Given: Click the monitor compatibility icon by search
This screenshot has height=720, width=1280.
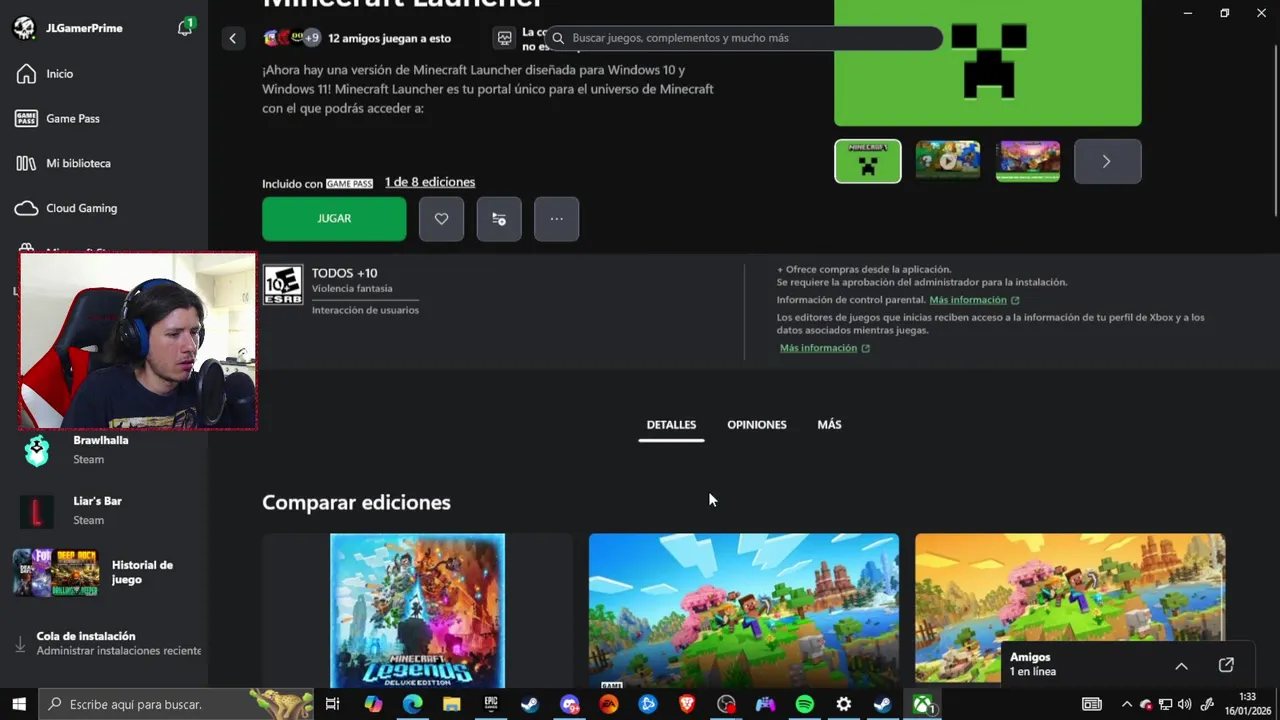Looking at the screenshot, I should (505, 38).
